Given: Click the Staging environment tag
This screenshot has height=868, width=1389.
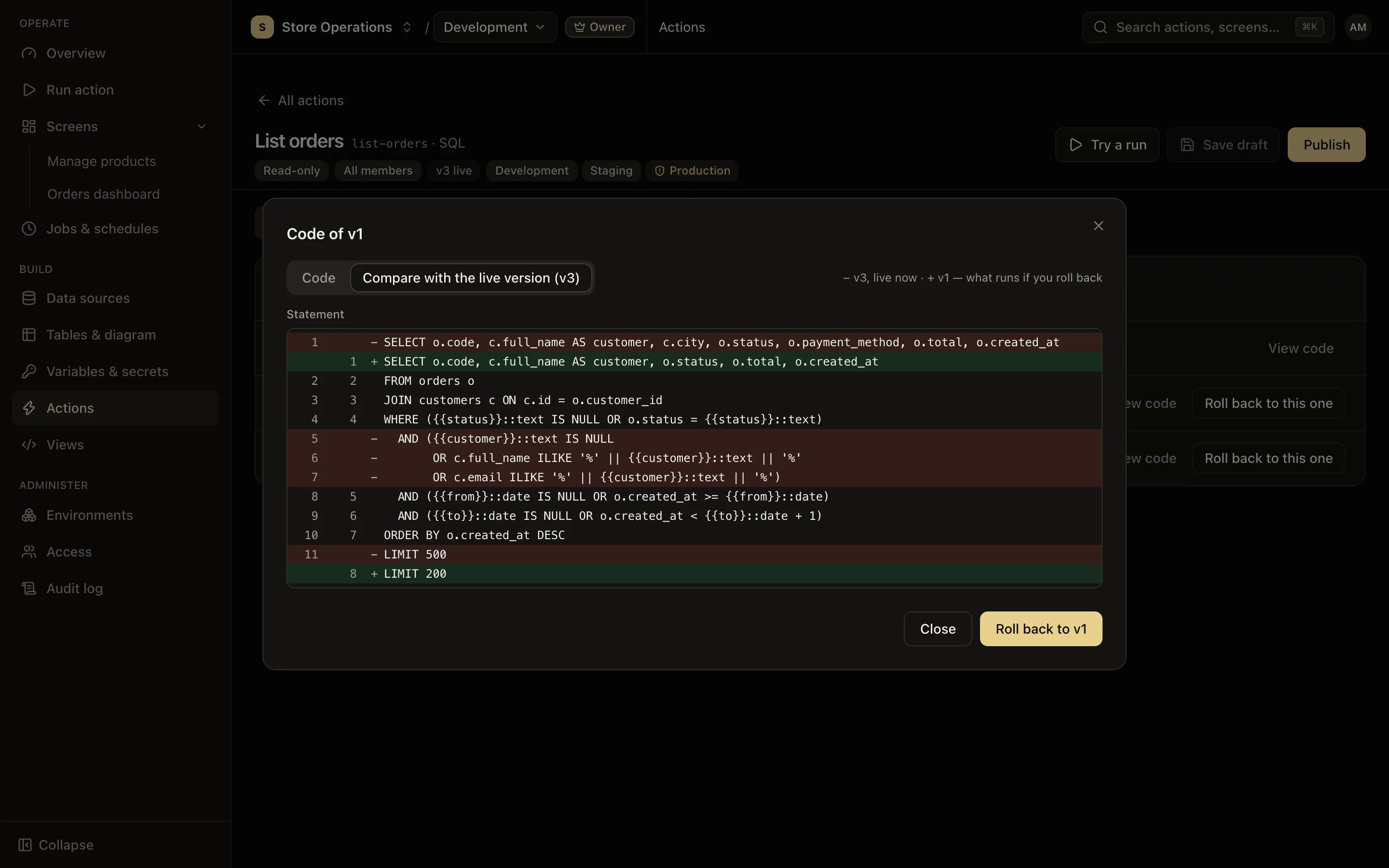Looking at the screenshot, I should [x=611, y=171].
